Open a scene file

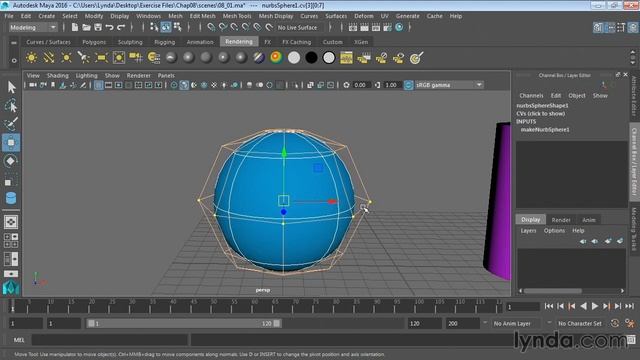coord(86,27)
